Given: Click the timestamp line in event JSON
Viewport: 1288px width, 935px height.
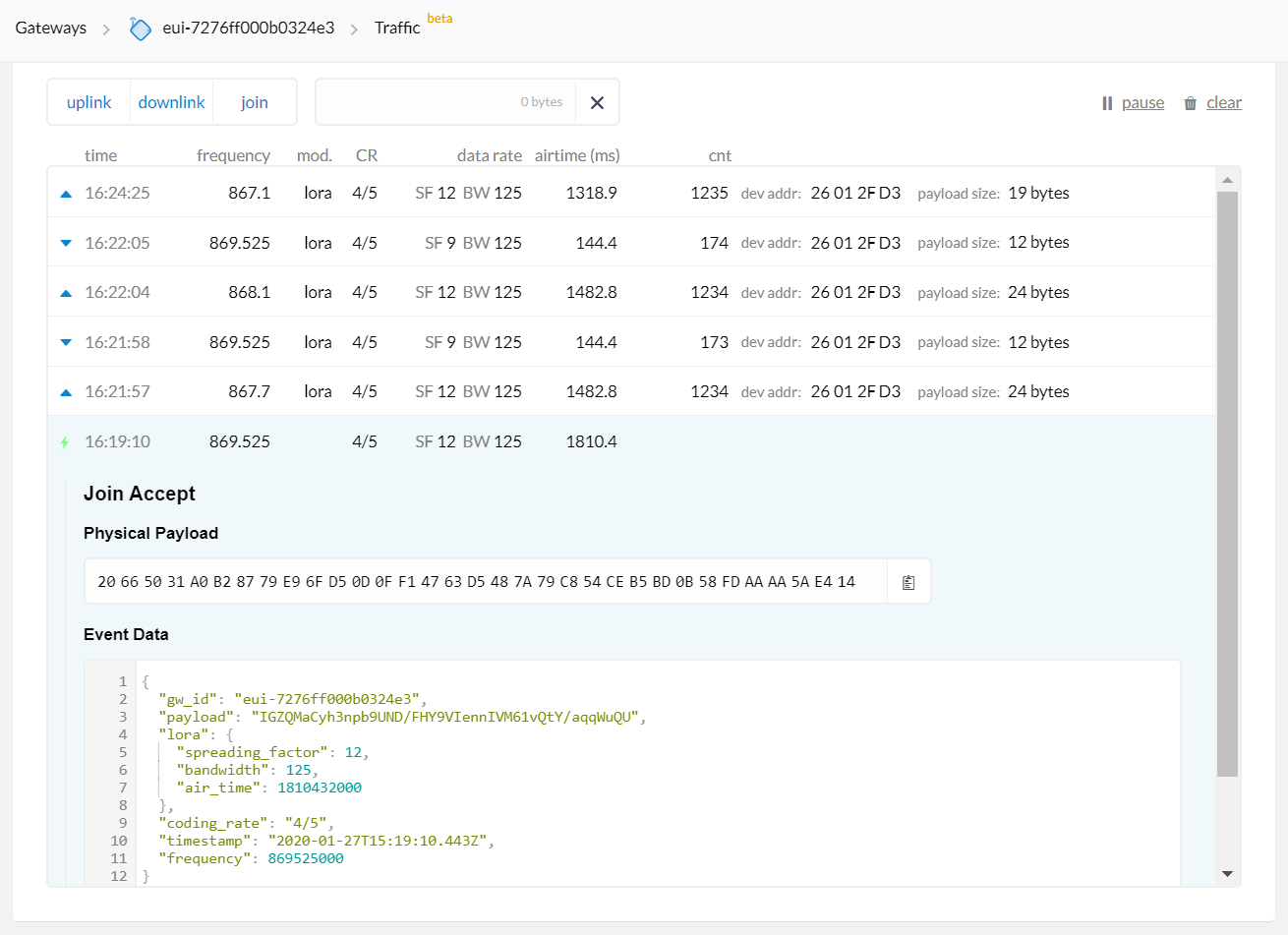Looking at the screenshot, I should pyautogui.click(x=326, y=841).
